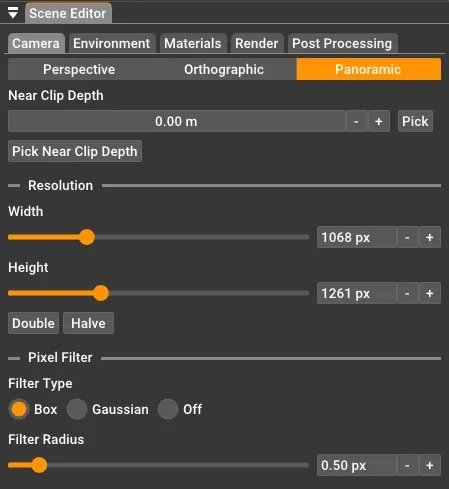Screen dimensions: 449x489
Task: Open the Scene Editor panel dropdown arrow
Action: [13, 13]
